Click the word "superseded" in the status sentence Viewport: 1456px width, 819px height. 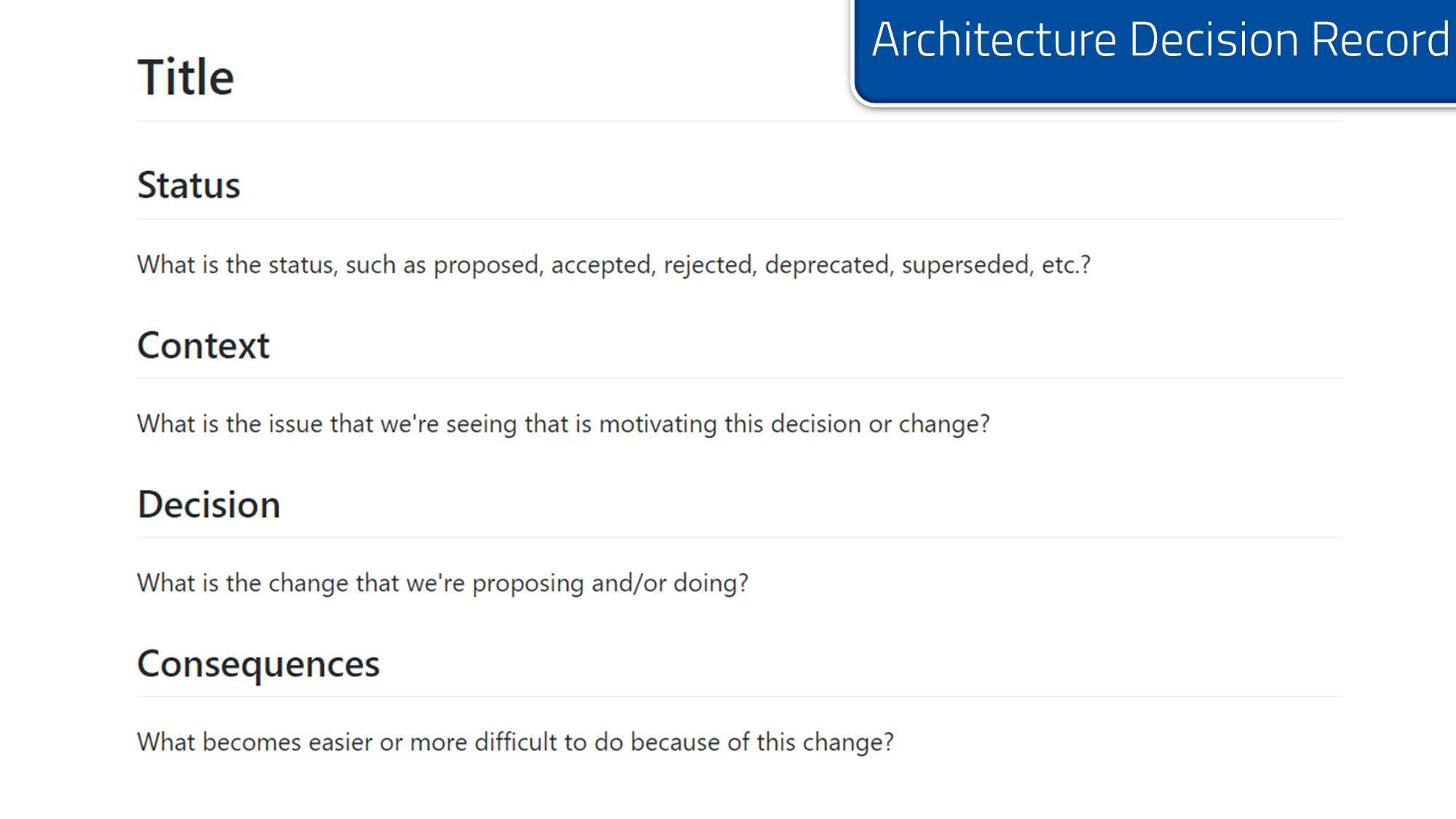(x=967, y=265)
